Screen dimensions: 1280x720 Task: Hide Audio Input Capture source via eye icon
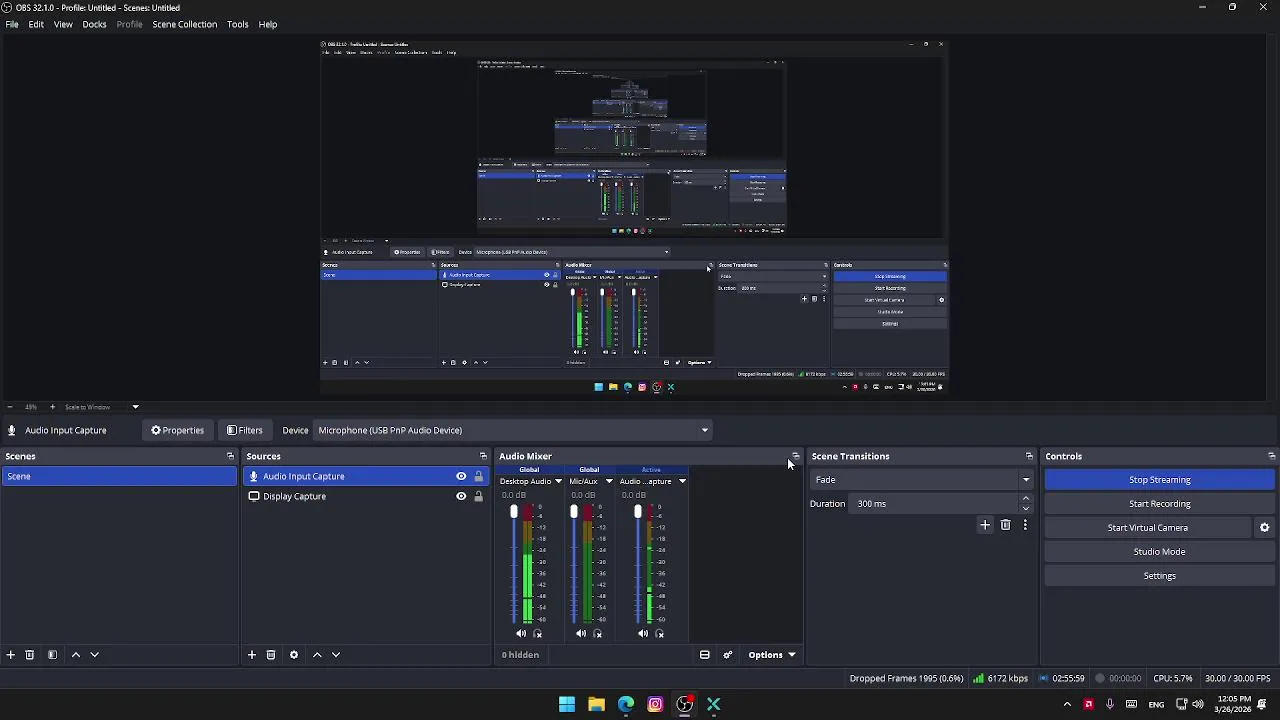[x=461, y=477]
